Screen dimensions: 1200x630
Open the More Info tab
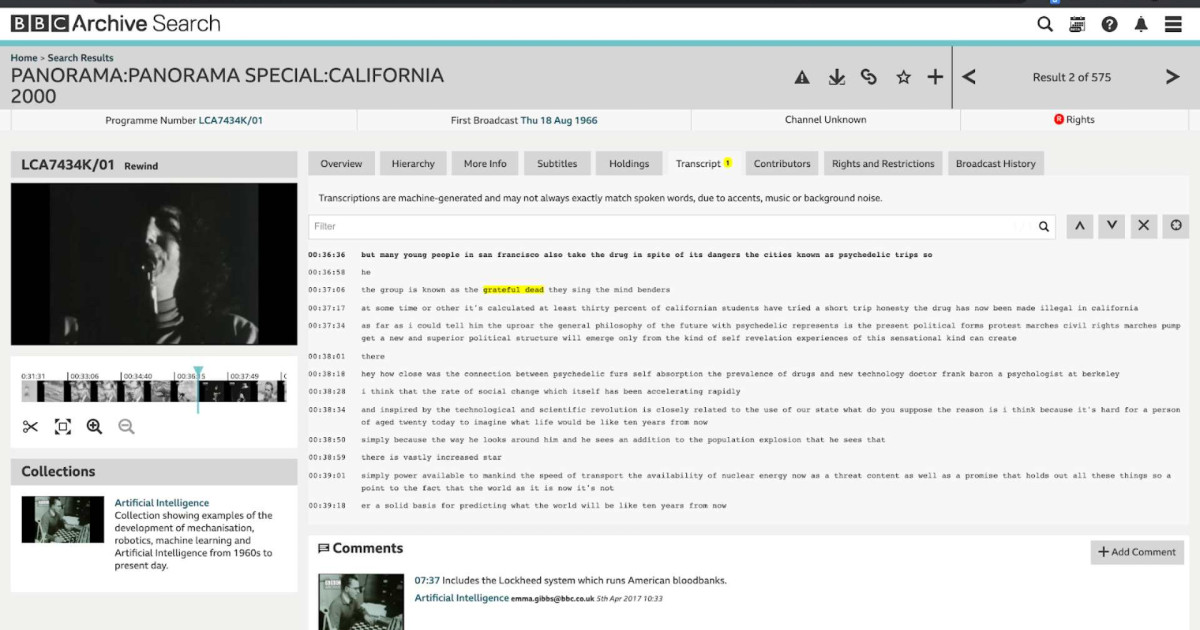tap(485, 164)
